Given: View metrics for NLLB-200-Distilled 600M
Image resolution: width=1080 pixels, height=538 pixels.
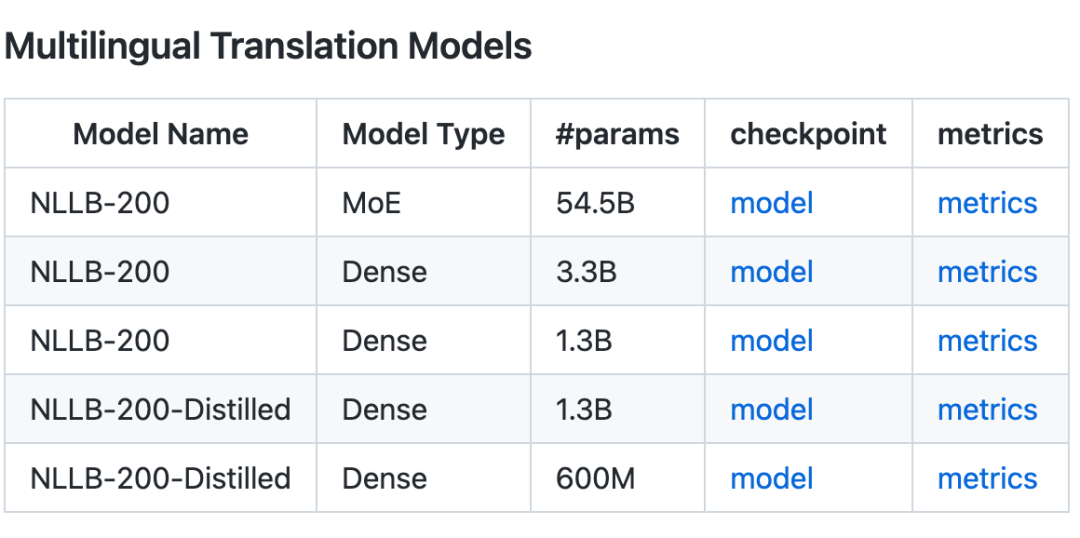Looking at the screenshot, I should point(987,479).
